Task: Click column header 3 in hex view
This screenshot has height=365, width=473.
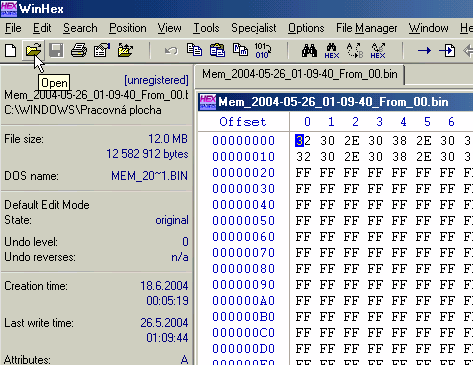Action: [x=379, y=122]
